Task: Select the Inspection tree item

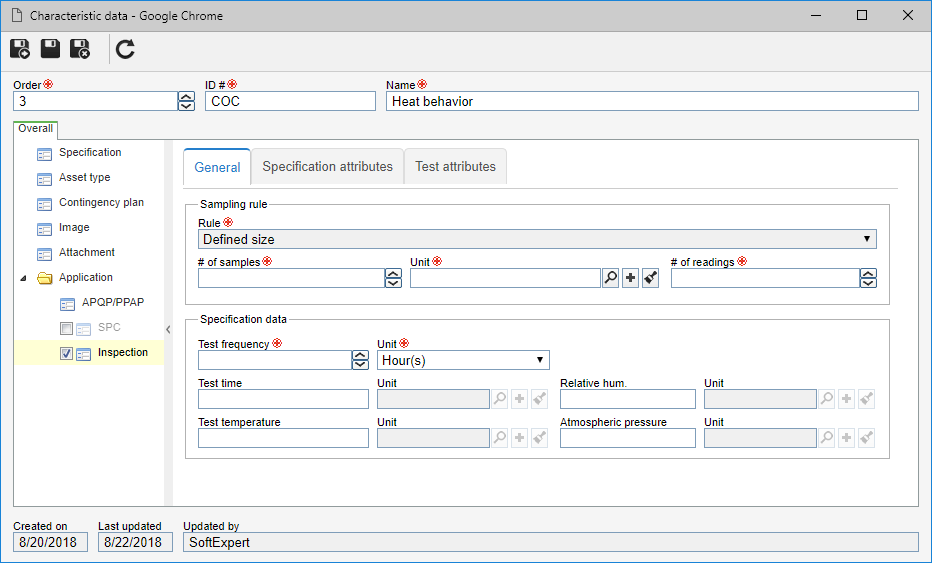Action: 122,352
